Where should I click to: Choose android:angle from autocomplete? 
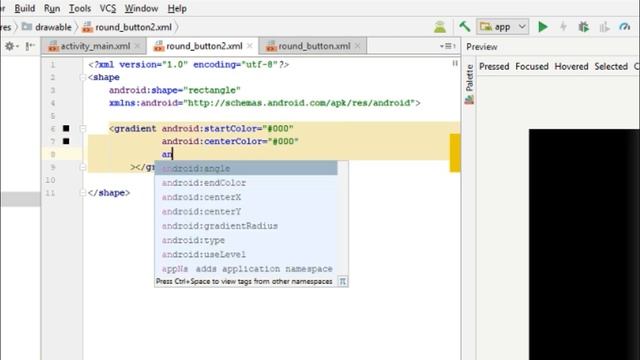pos(246,168)
